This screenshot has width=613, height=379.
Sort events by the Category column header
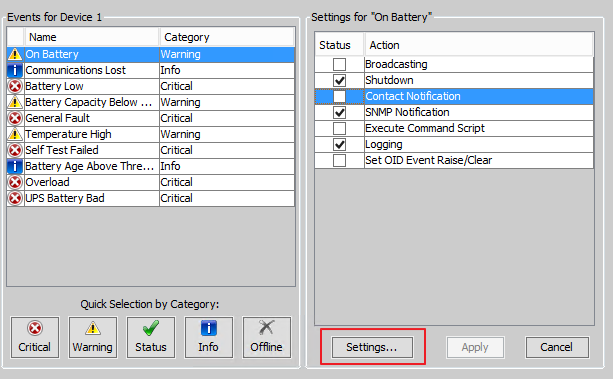point(227,37)
